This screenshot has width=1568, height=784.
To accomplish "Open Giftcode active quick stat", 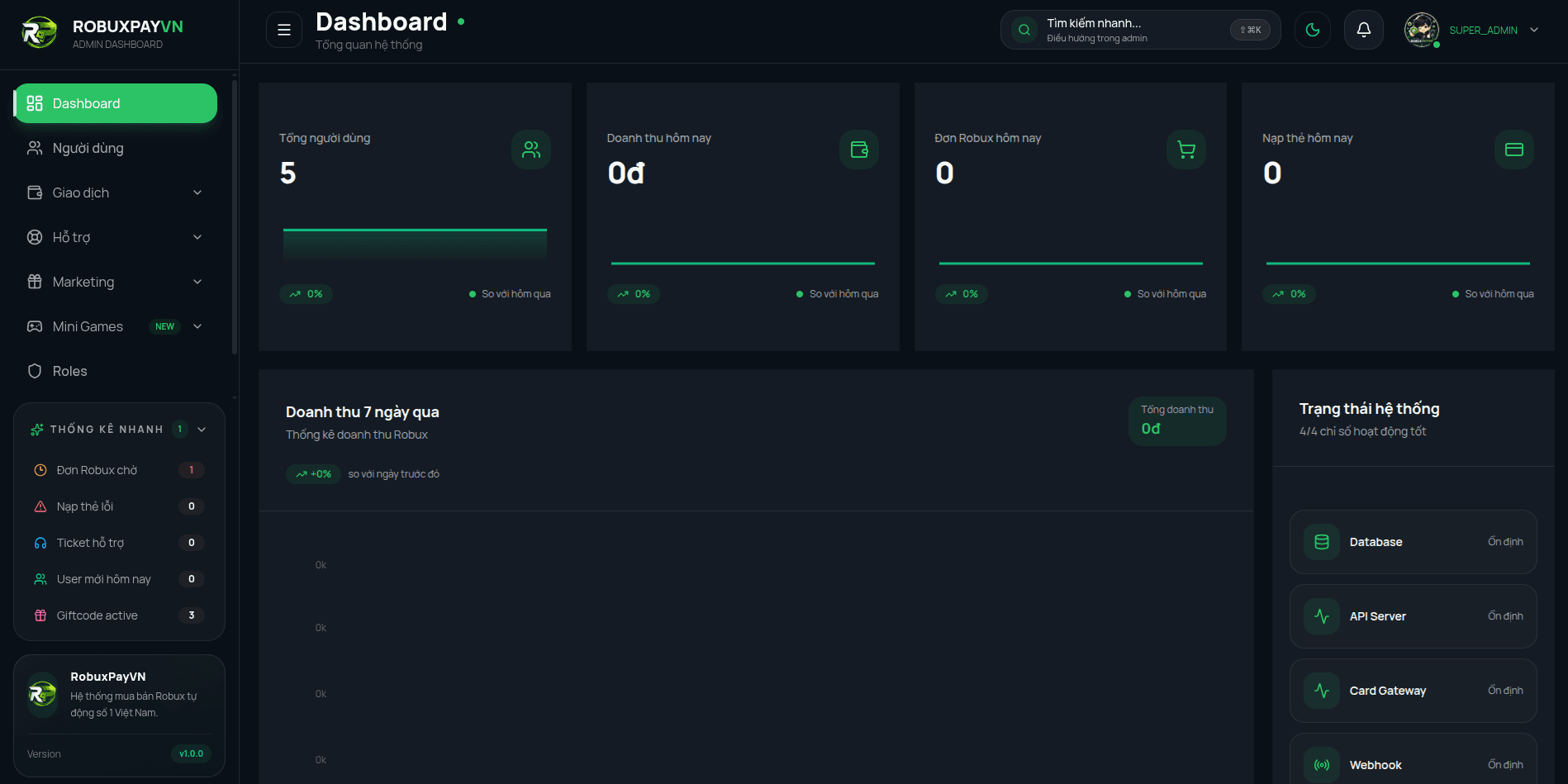I will tap(119, 615).
